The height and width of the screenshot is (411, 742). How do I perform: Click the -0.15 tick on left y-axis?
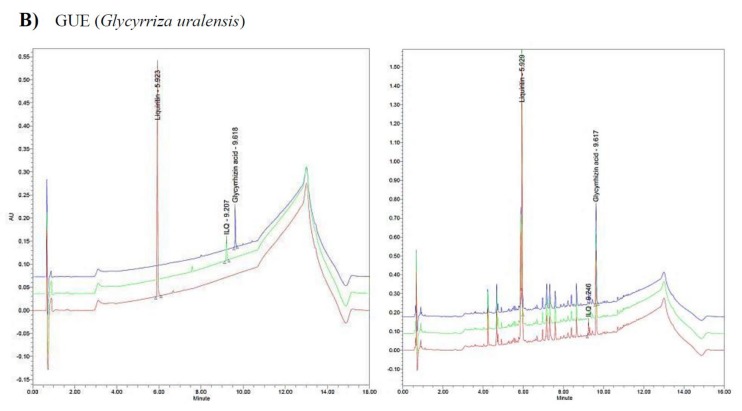(23, 380)
